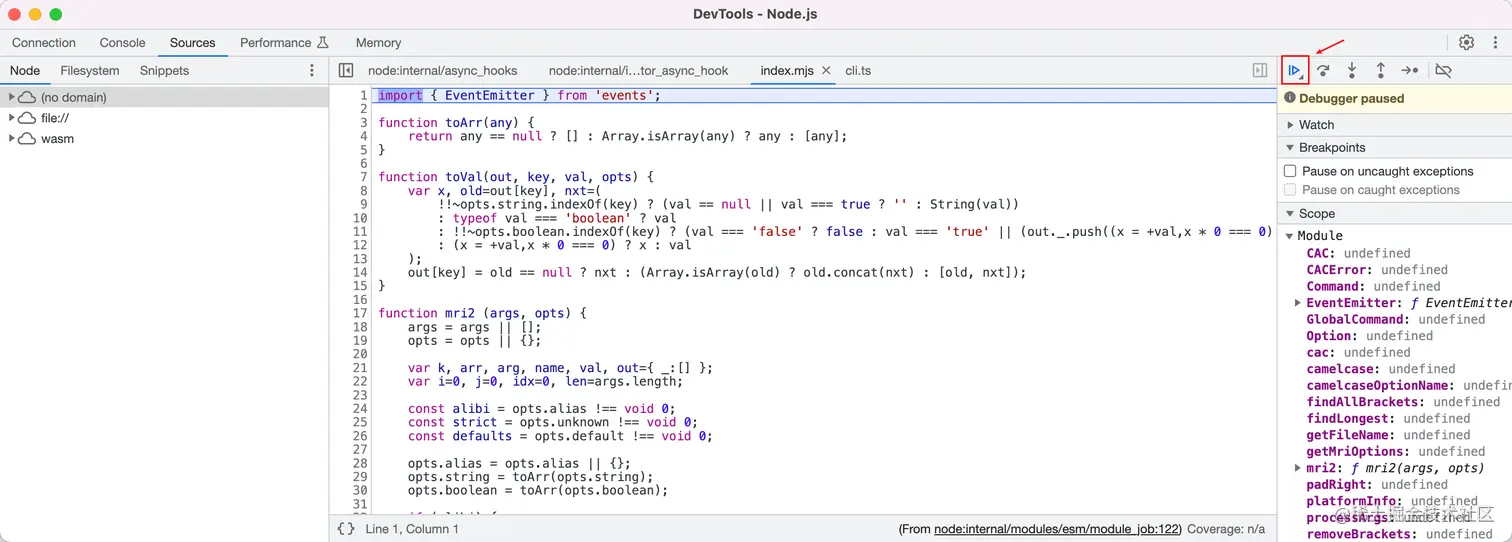Screen dimensions: 1512x542
Task: Hide the navigator sidebar
Action: [346, 70]
